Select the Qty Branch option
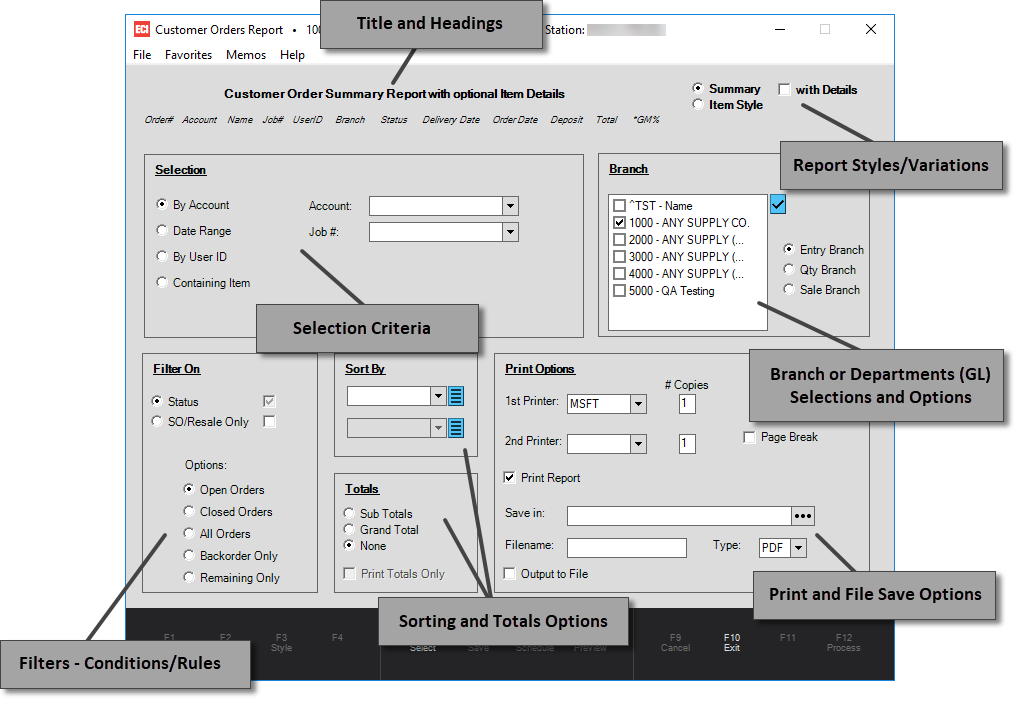Image resolution: width=1023 pixels, height=707 pixels. 789,269
